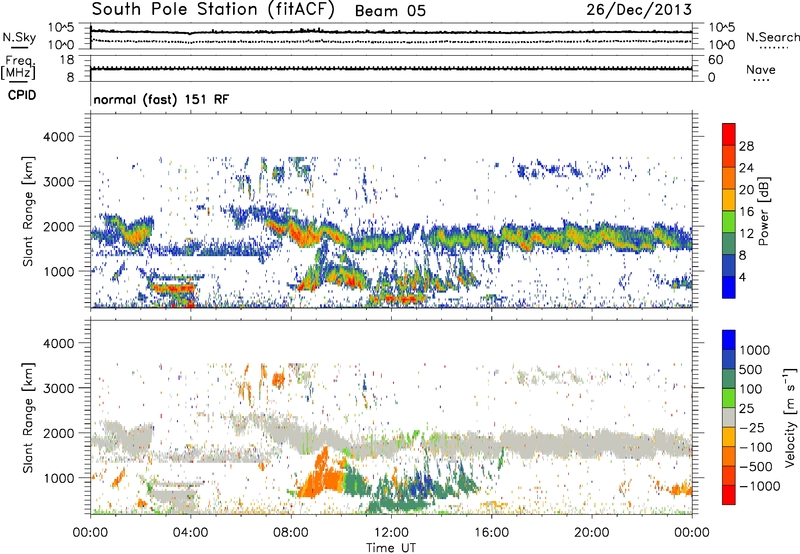
Task: Click the '16' tick on the power colorbar
Action: pyautogui.click(x=746, y=211)
